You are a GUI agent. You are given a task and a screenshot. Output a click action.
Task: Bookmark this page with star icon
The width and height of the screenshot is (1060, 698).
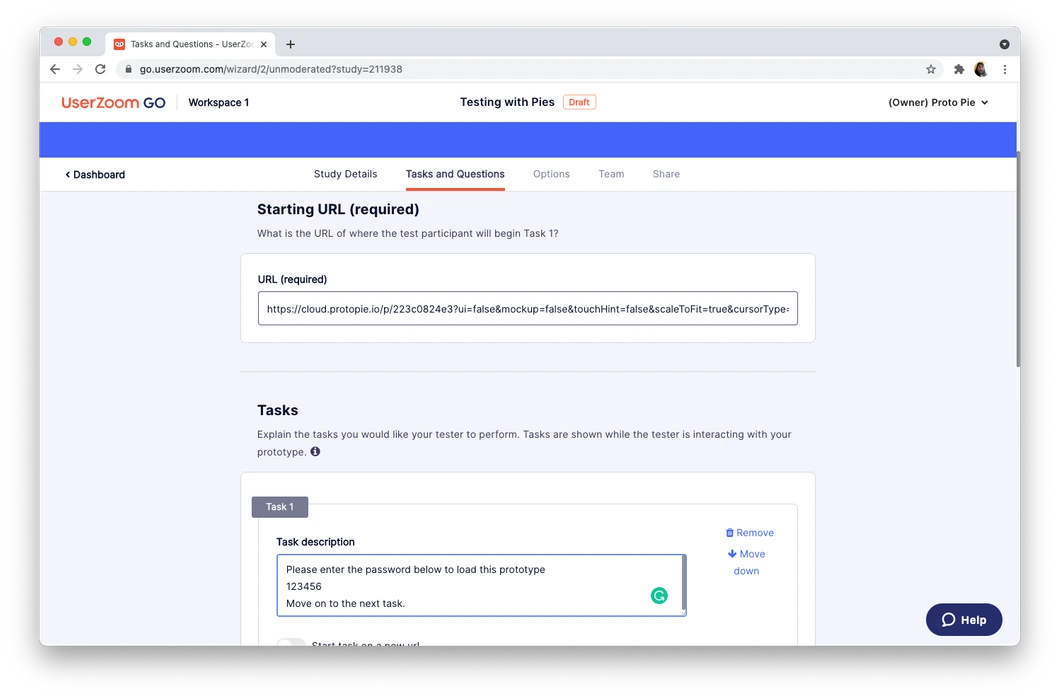tap(931, 69)
